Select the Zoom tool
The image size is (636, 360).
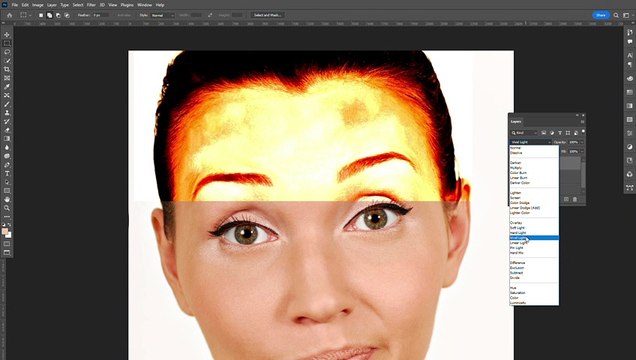pyautogui.click(x=7, y=208)
